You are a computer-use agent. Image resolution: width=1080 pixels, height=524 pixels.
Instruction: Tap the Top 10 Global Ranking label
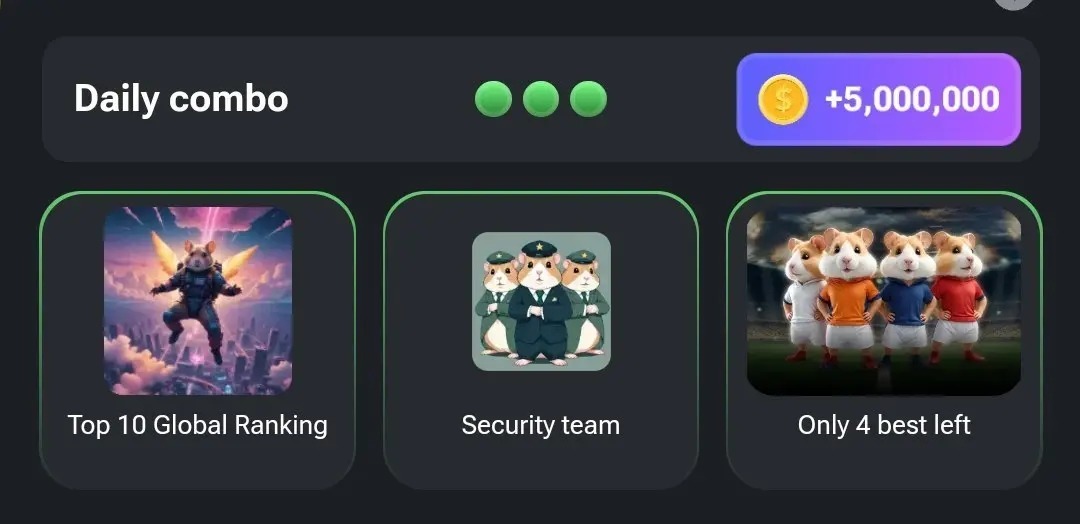tap(198, 425)
